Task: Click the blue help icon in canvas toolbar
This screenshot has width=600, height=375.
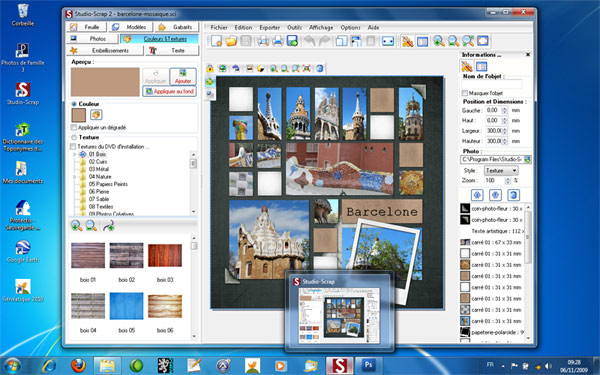Action: (320, 68)
